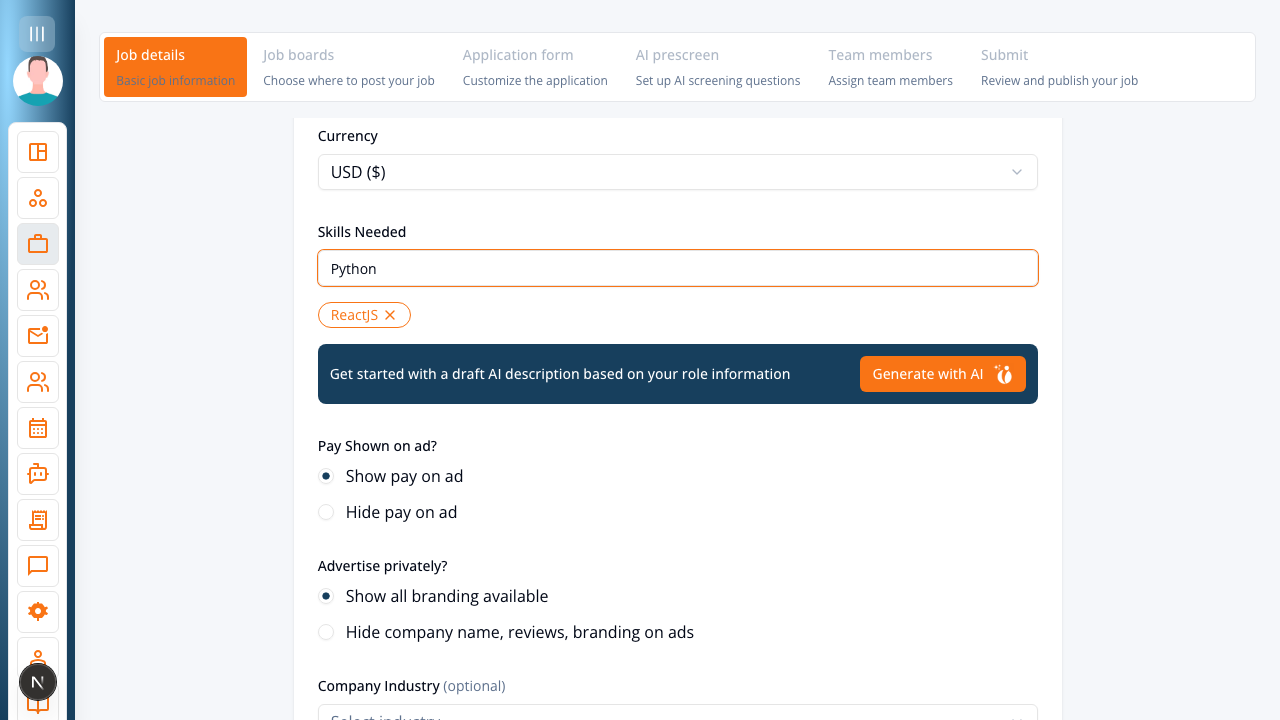1280x720 pixels.
Task: Click the Company Industry (optional) label
Action: coord(412,686)
